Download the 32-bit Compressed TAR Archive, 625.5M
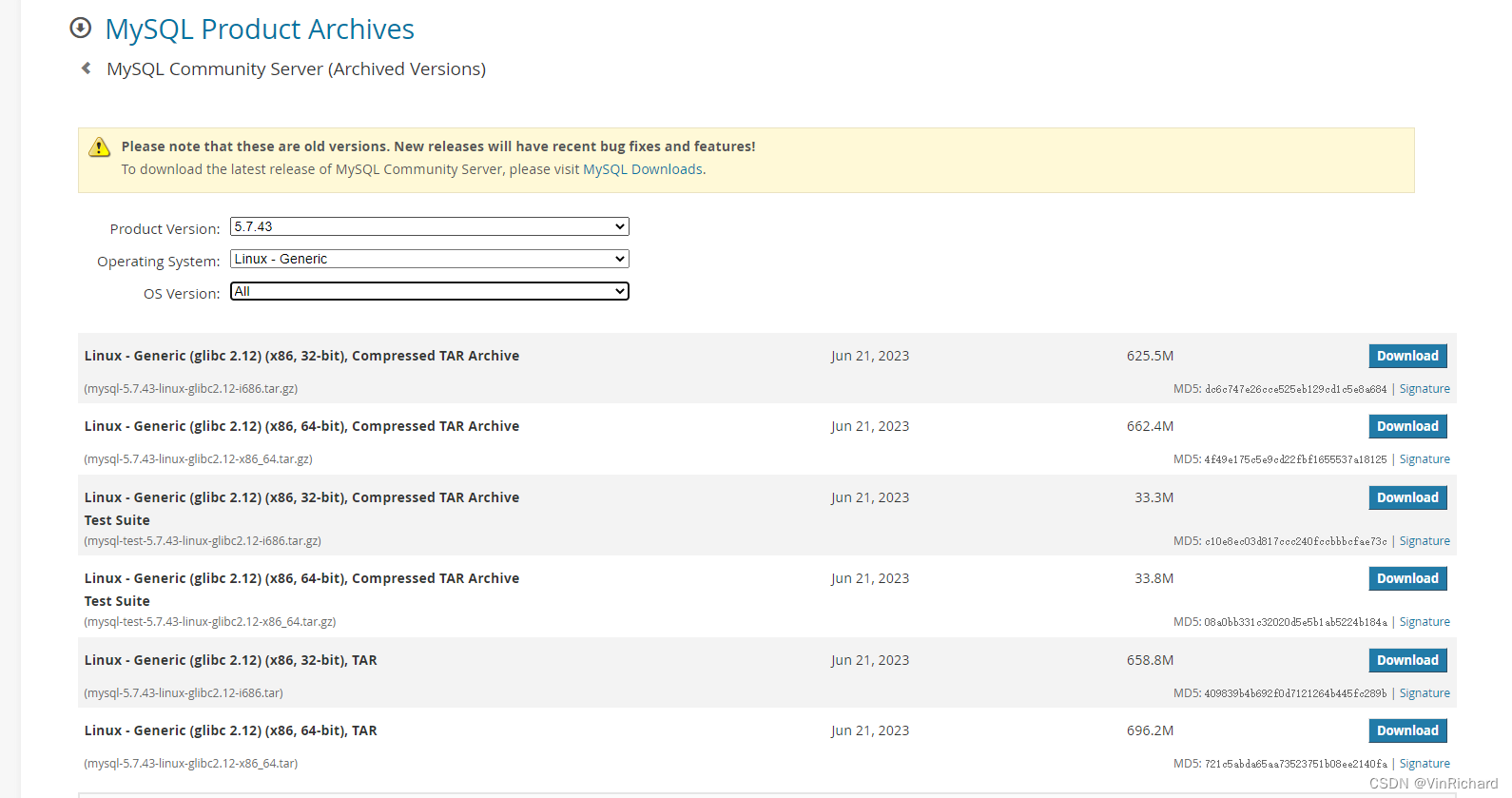The image size is (1512, 798). tap(1407, 356)
